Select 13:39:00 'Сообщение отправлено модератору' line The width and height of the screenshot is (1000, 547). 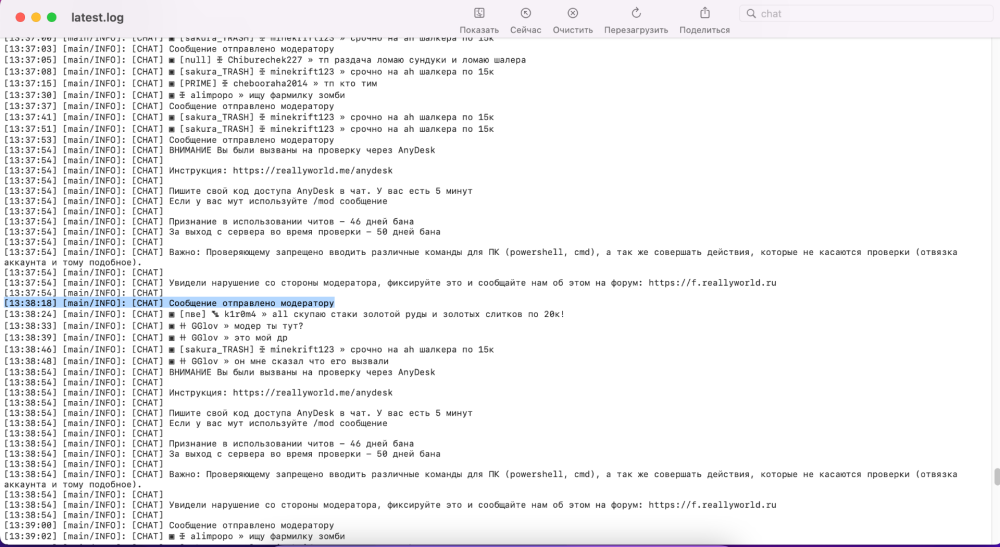pyautogui.click(x=169, y=525)
